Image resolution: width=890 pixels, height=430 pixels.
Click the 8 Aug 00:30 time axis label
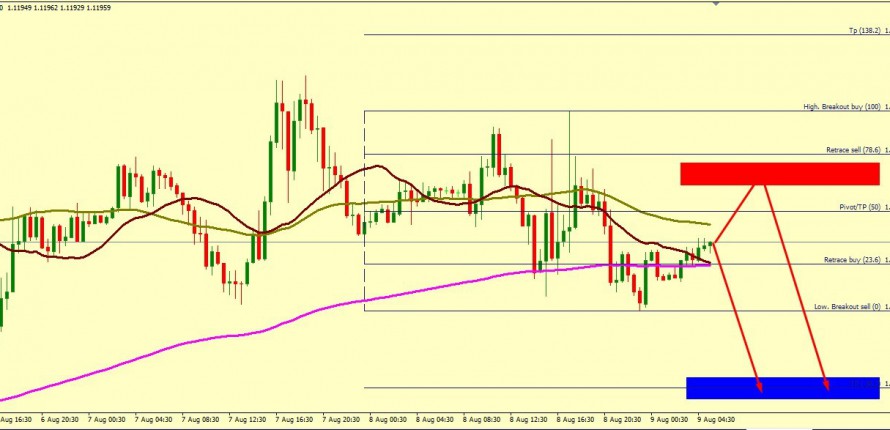click(x=390, y=421)
